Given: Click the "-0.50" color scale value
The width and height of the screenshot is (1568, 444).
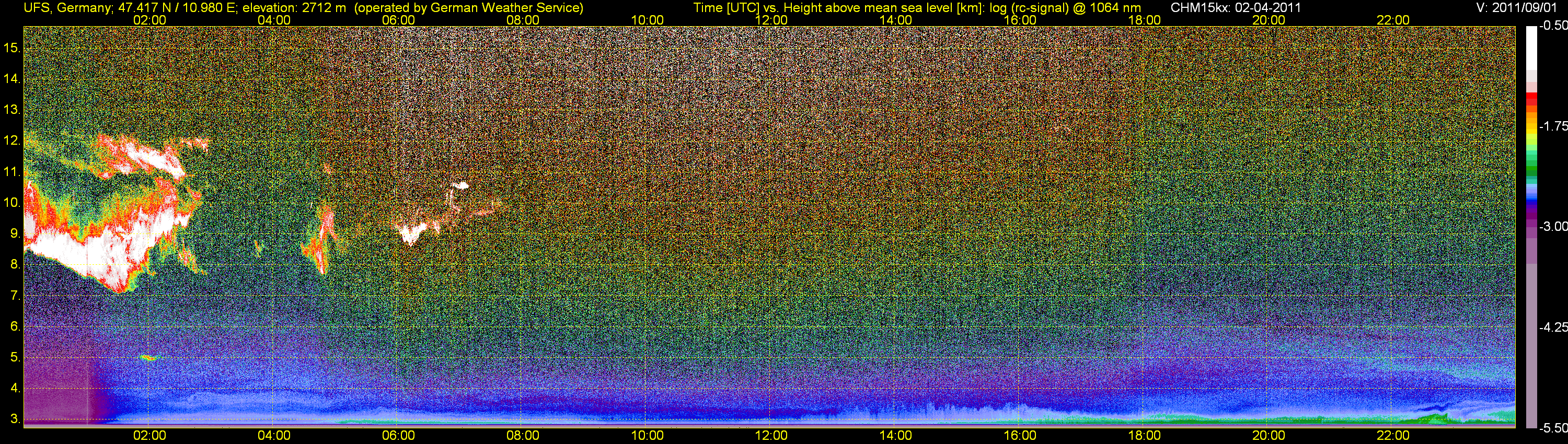Looking at the screenshot, I should pyautogui.click(x=1553, y=26).
